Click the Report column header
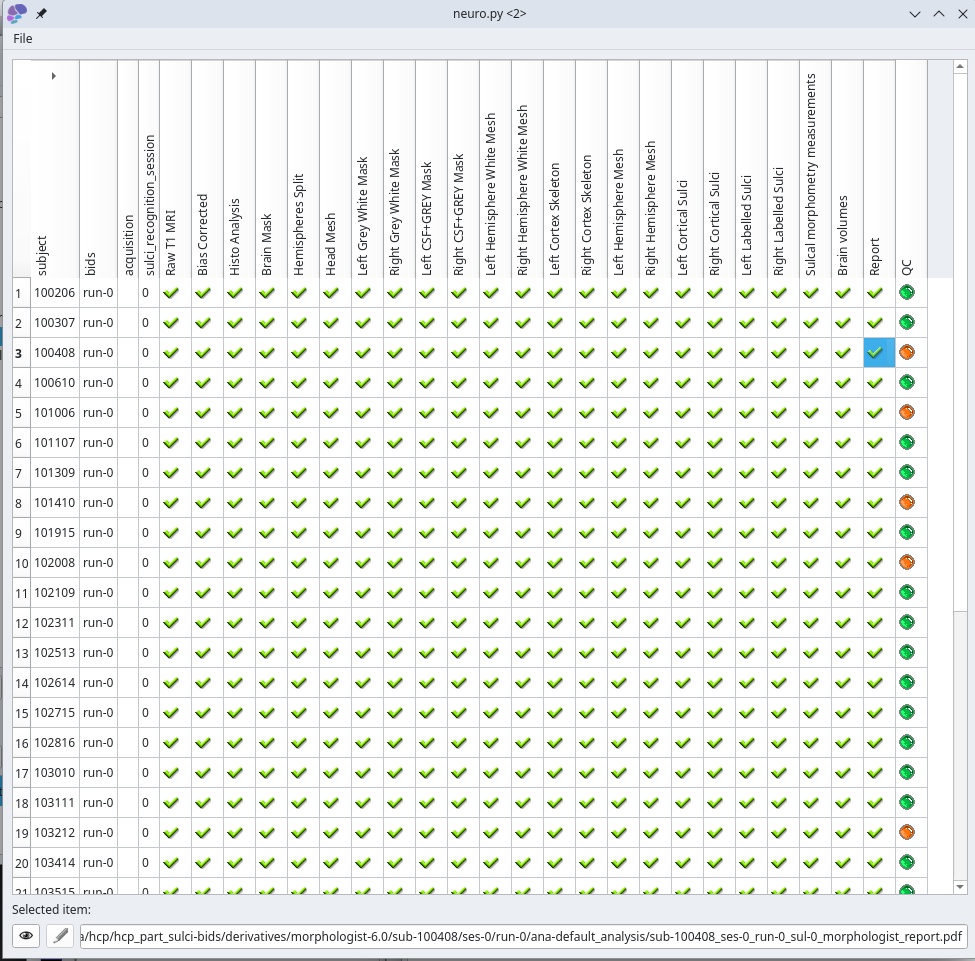975x961 pixels. (879, 169)
